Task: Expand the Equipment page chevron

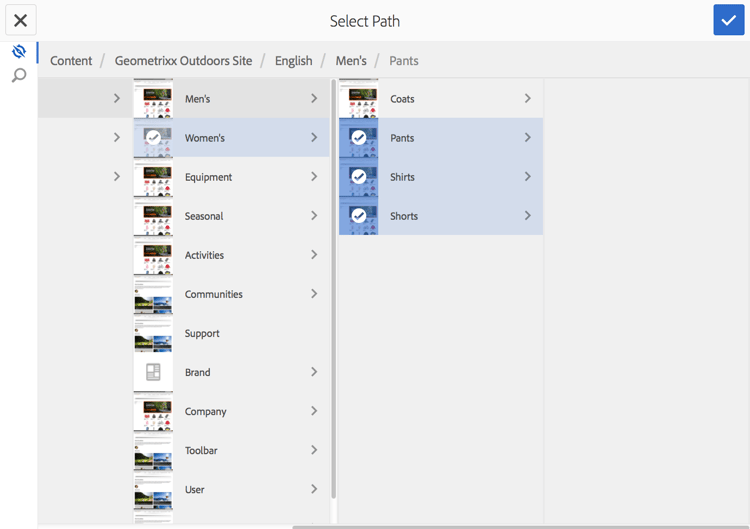Action: coord(314,177)
